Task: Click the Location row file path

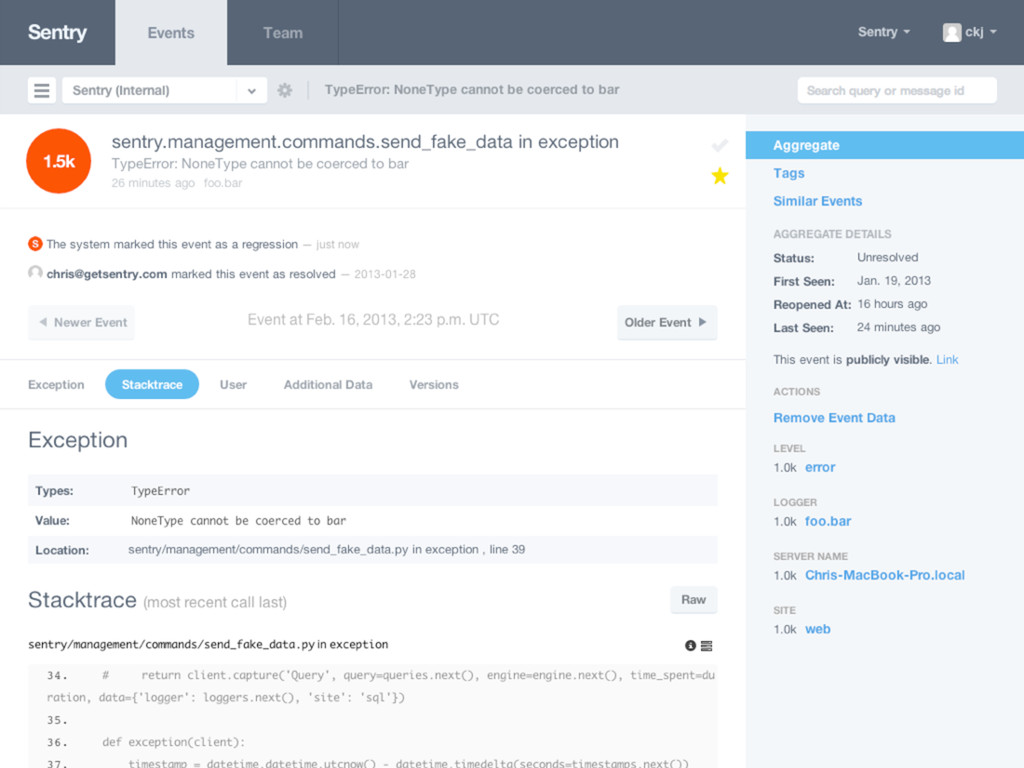Action: point(327,550)
